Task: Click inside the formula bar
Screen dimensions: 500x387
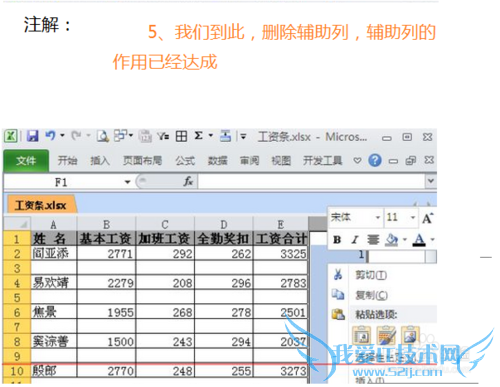Action: coord(312,182)
